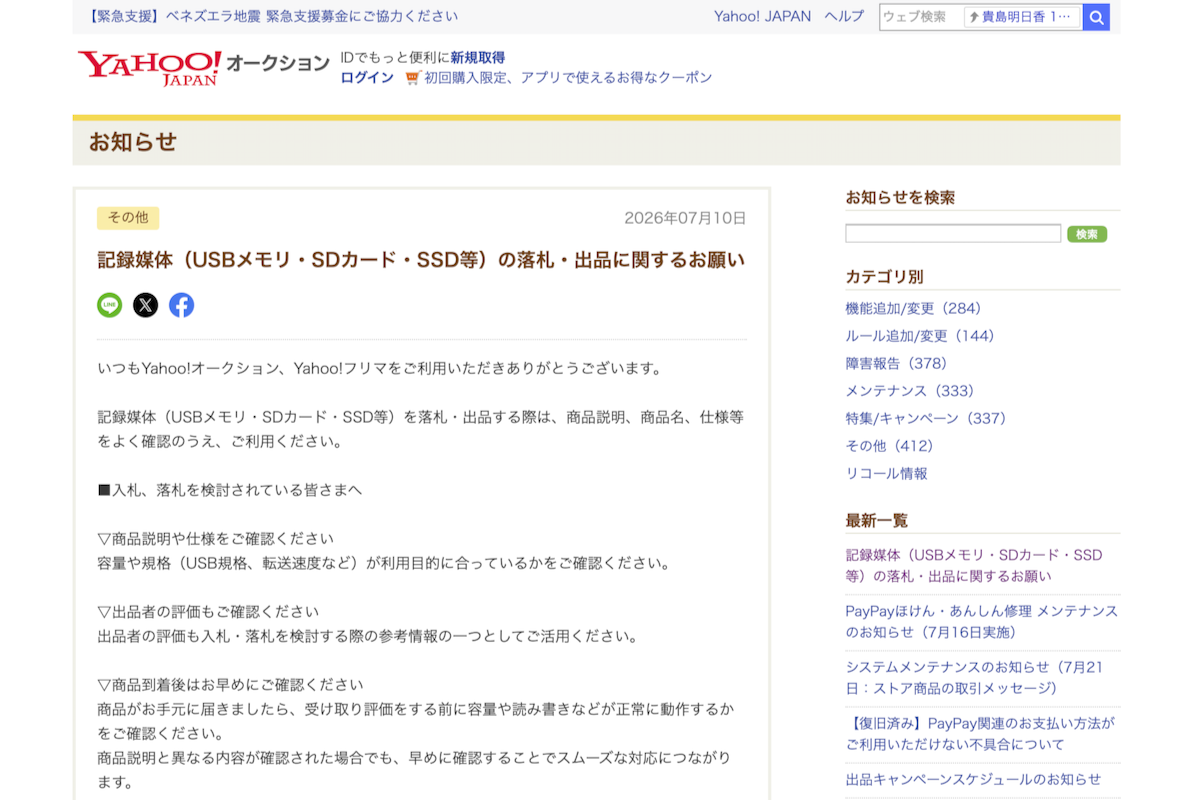Click the article title about 記録媒体
The image size is (1200, 800).
421,260
